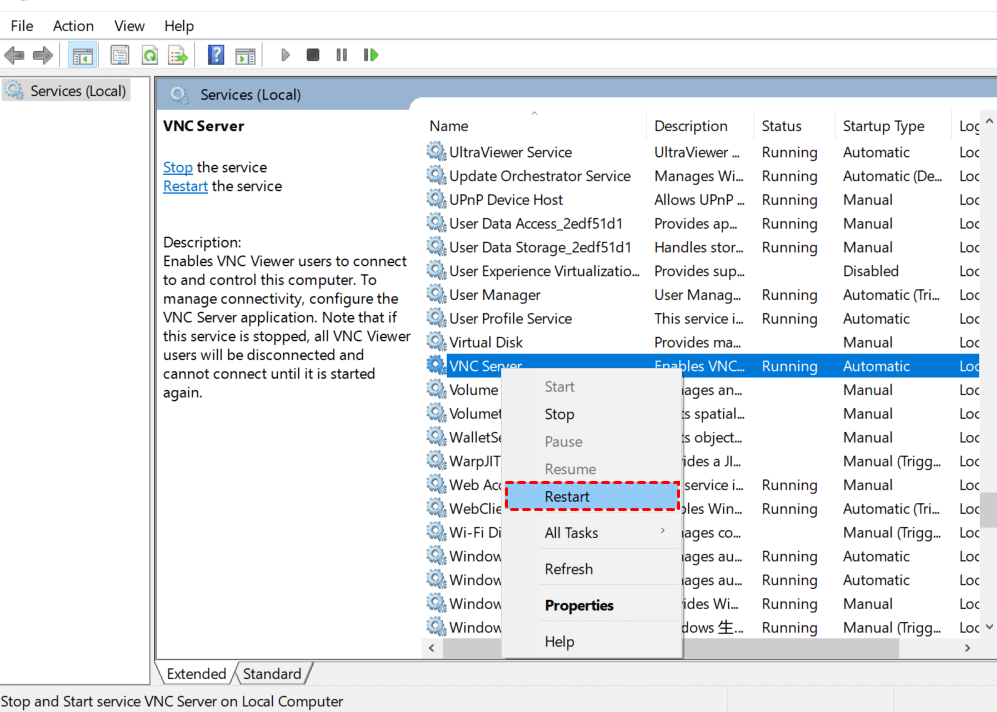Choose Refresh from the context menu
The image size is (997, 712).
pyautogui.click(x=592, y=569)
